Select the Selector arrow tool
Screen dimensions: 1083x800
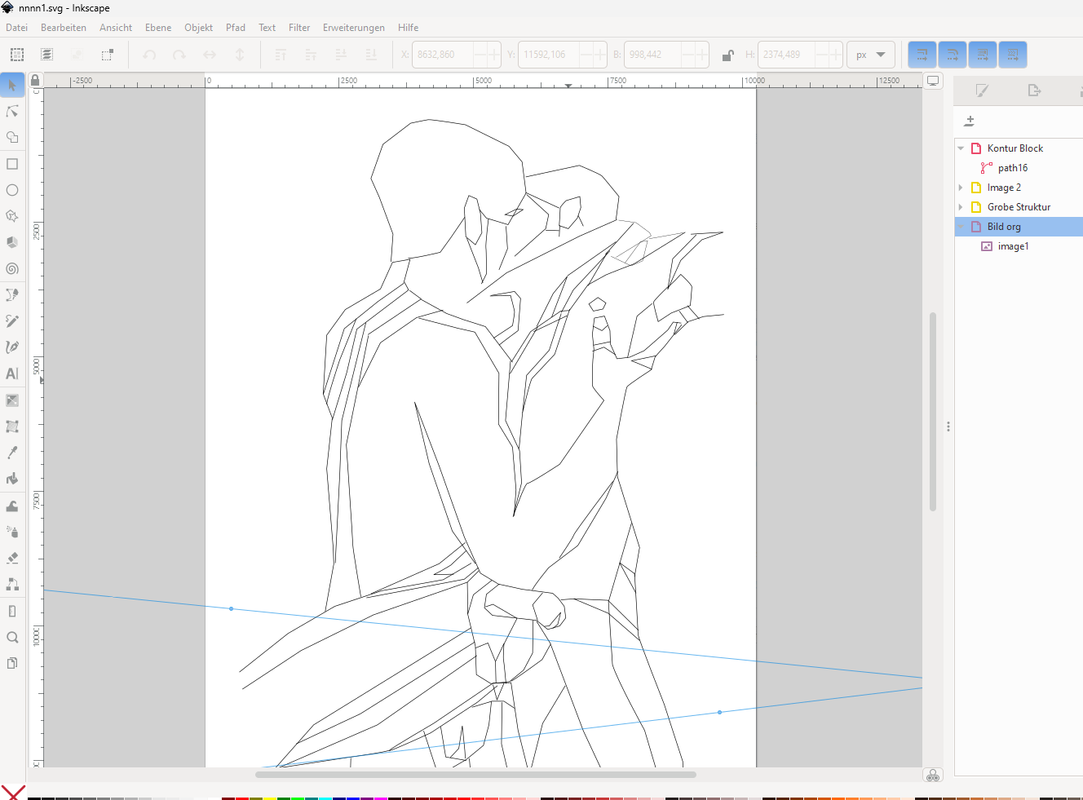pyautogui.click(x=12, y=85)
